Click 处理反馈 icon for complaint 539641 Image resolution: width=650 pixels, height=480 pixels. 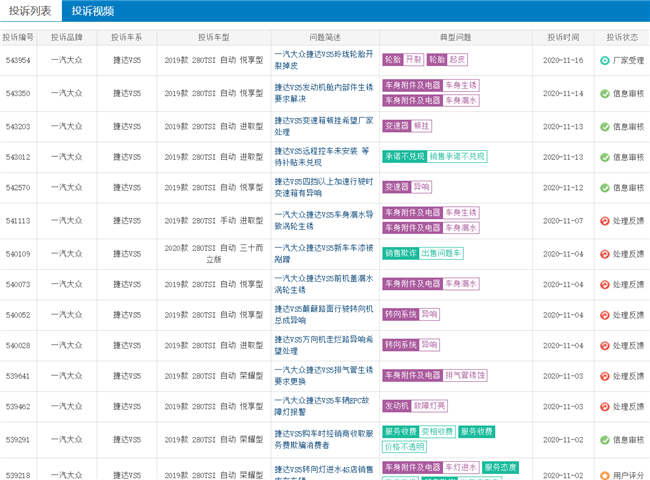pyautogui.click(x=605, y=376)
